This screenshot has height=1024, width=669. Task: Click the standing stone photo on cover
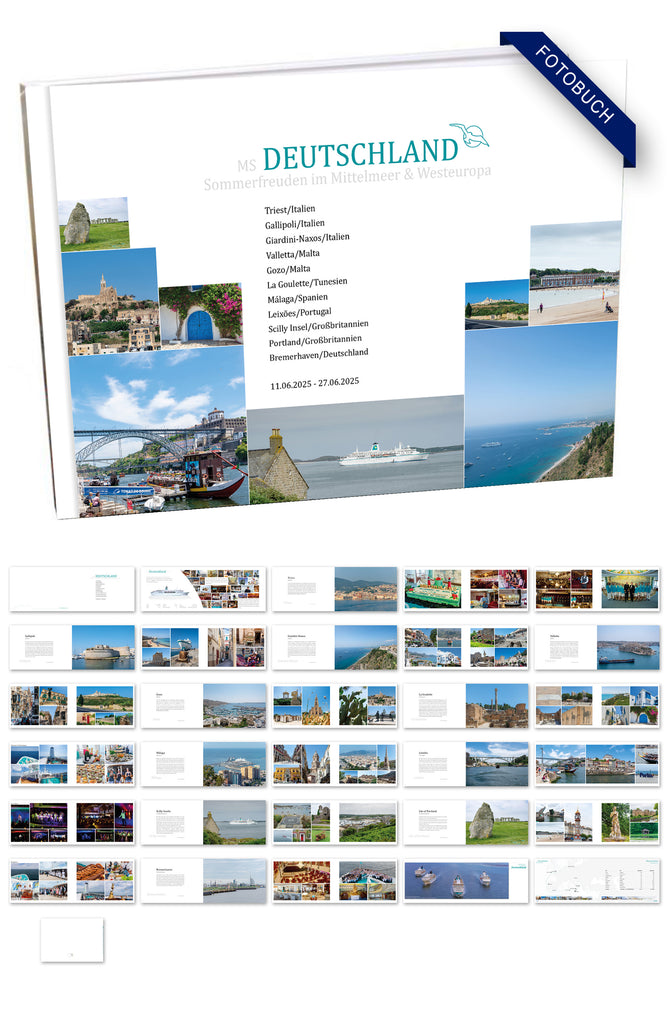[x=93, y=223]
